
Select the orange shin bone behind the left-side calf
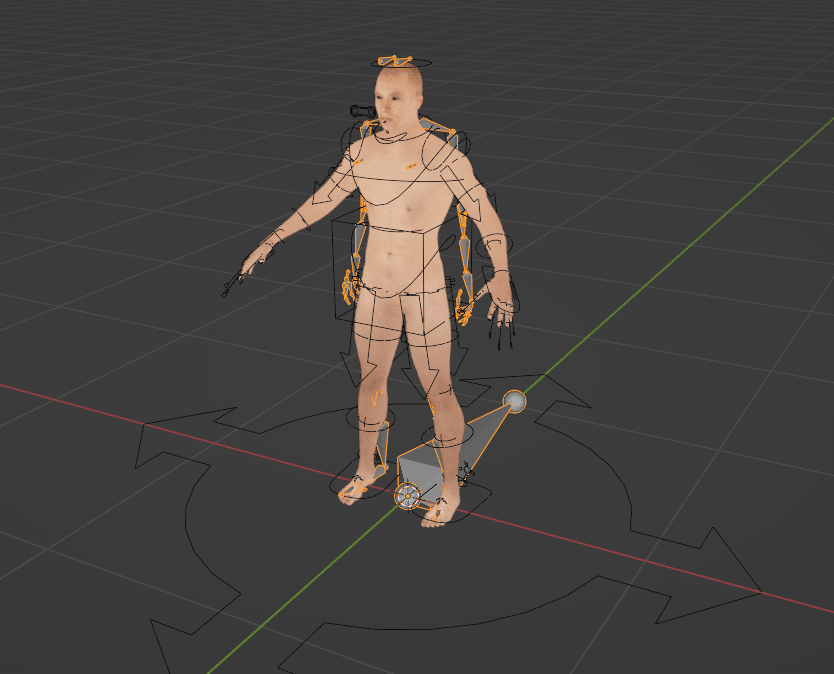(x=382, y=444)
